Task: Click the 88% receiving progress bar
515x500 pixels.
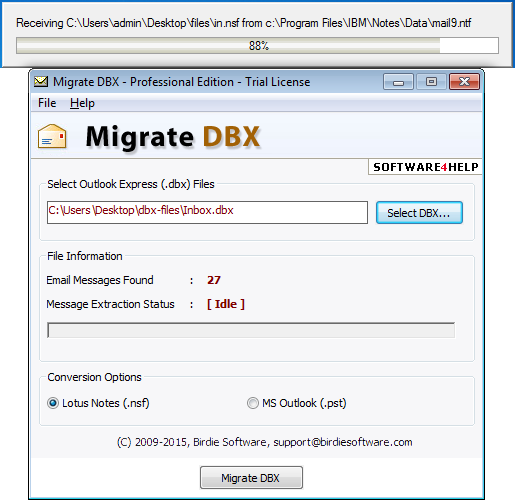Action: pos(257,46)
